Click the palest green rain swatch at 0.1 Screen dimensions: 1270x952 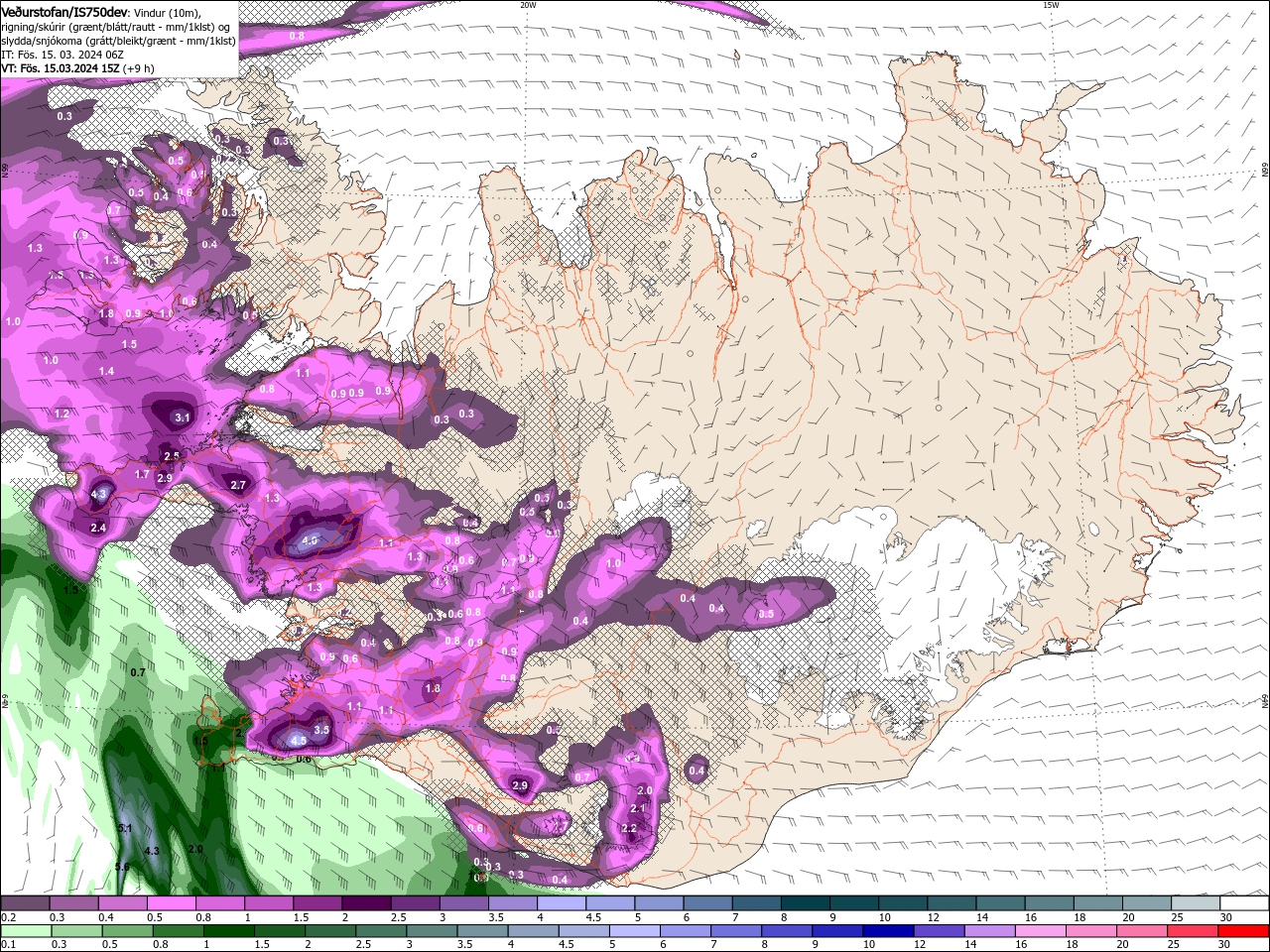[25, 931]
